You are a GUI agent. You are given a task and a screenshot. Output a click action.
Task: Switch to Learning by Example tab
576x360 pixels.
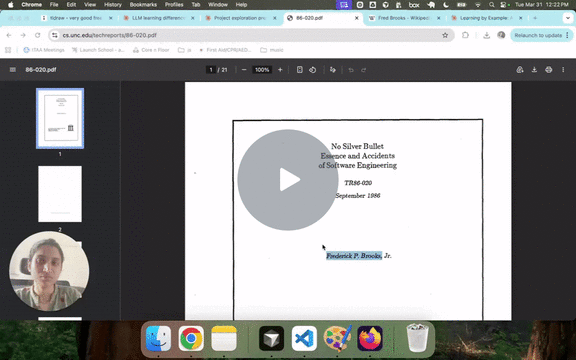[x=485, y=18]
